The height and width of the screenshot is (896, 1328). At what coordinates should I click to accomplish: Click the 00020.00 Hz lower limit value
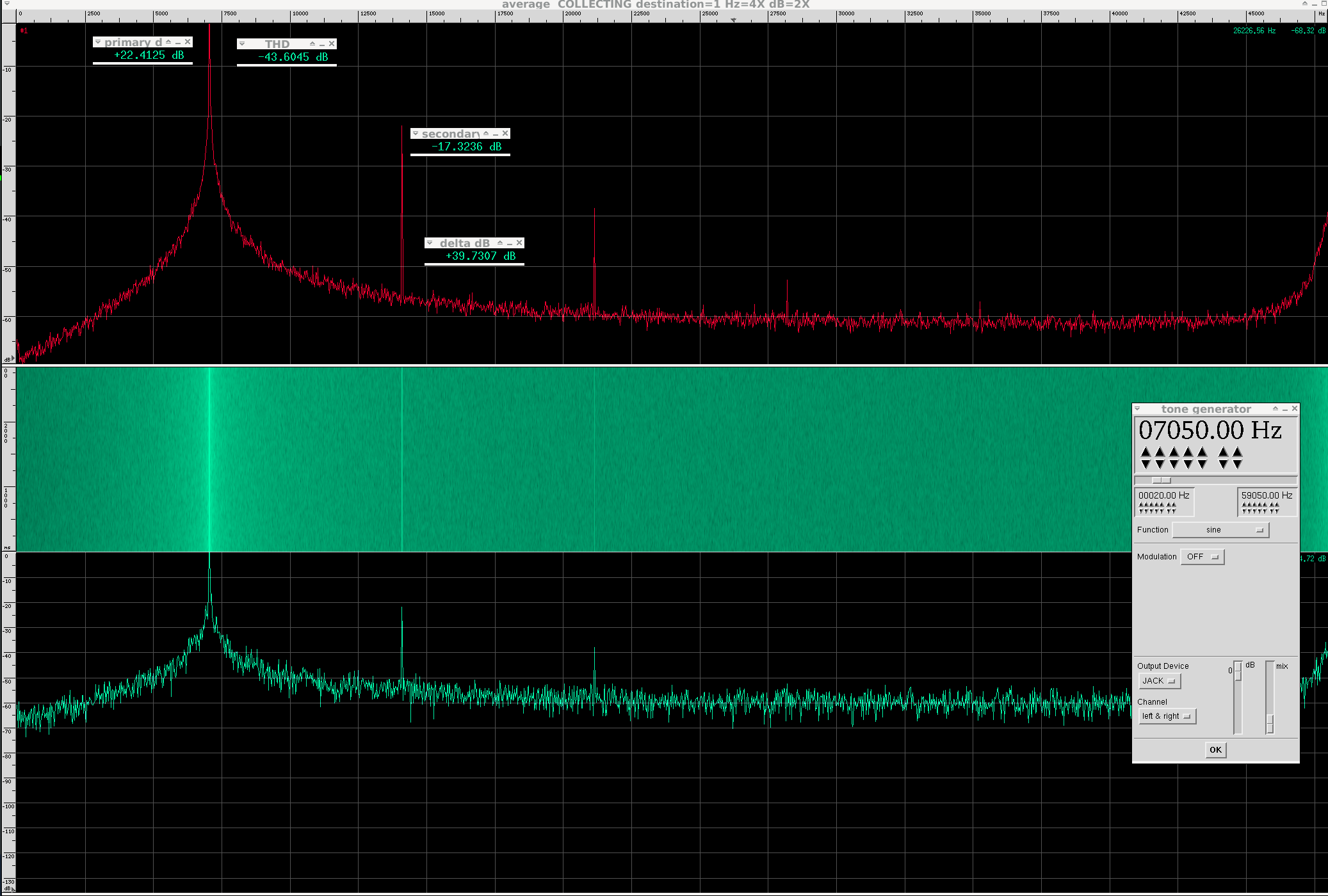[x=1164, y=495]
